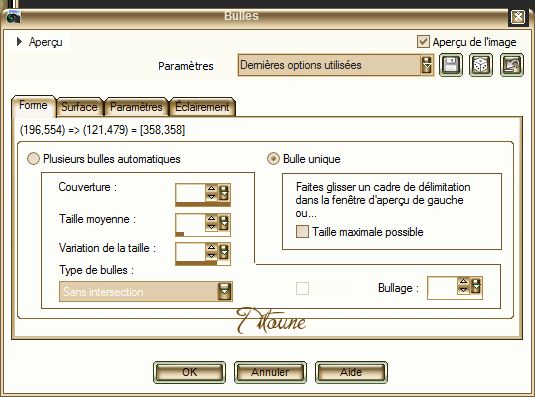Click the Bullage value field
This screenshot has height=397, width=535.
coord(442,288)
